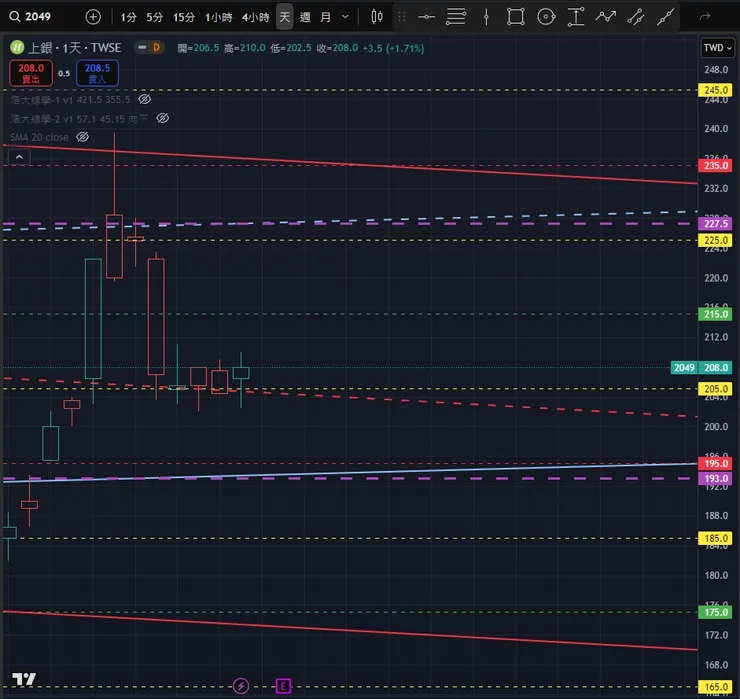Image resolution: width=740 pixels, height=699 pixels.
Task: Switch to the 5分 timeframe
Action: [154, 17]
